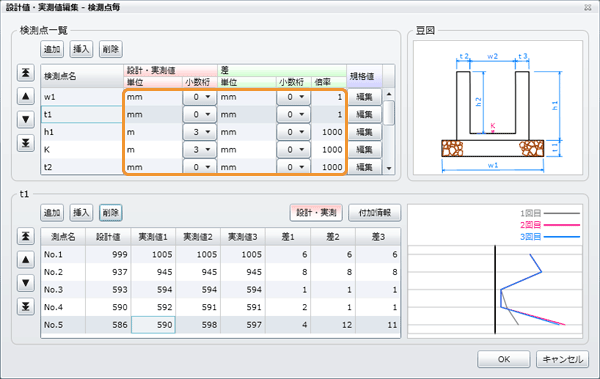Move to top in 検測点一覧 list
The height and width of the screenshot is (379, 600).
click(26, 73)
